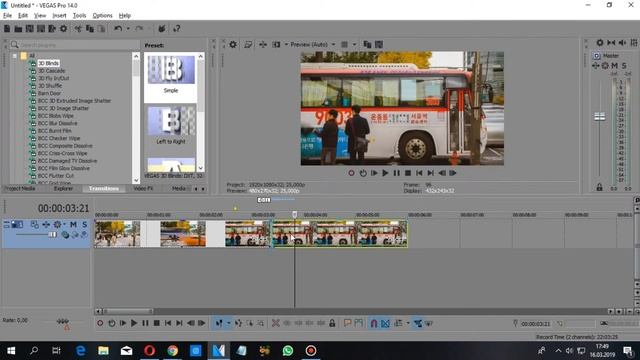Adjust the Master volume fader

[x=600, y=117]
